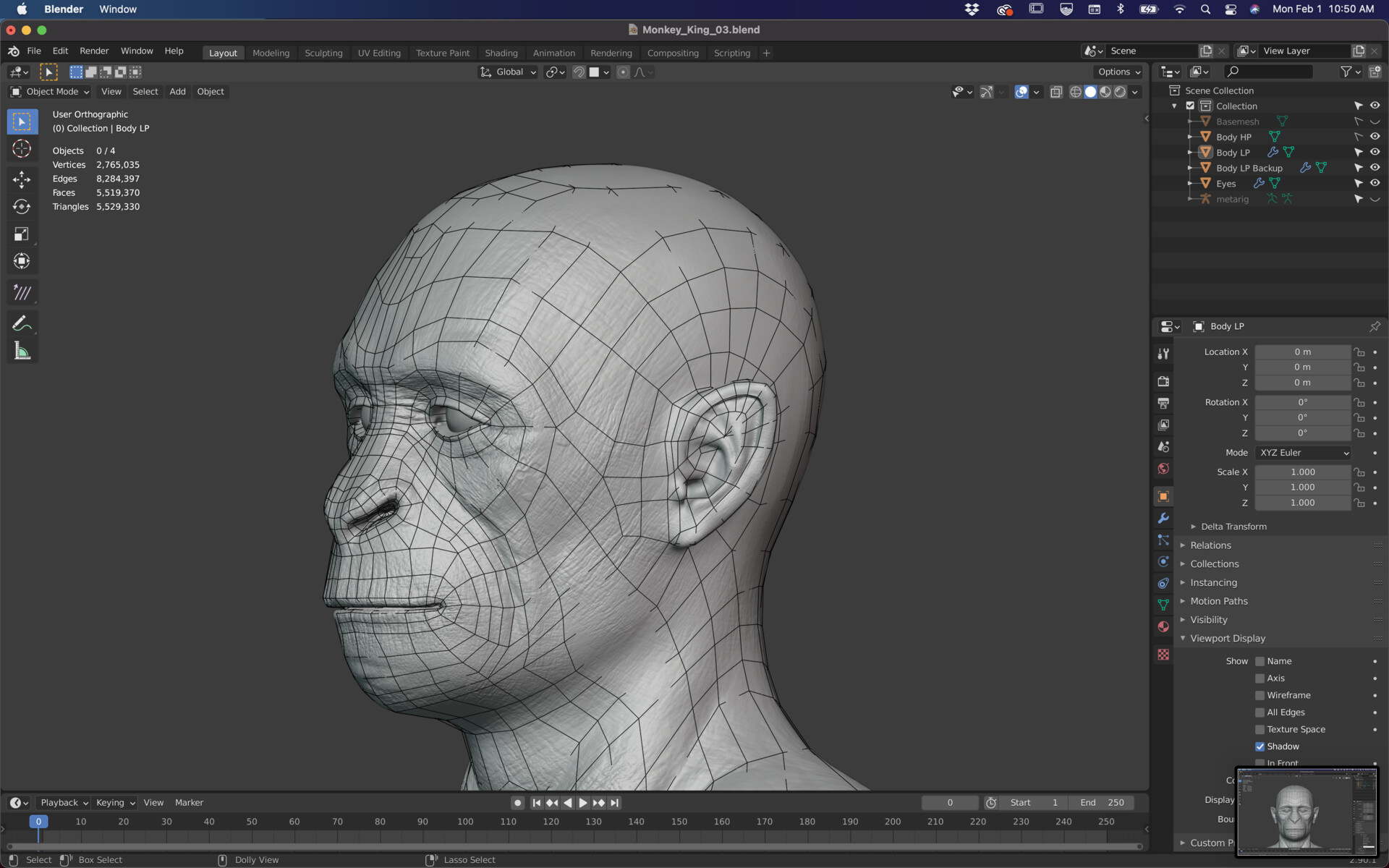The height and width of the screenshot is (868, 1389).
Task: Click the Scale X value slider
Action: pyautogui.click(x=1302, y=472)
